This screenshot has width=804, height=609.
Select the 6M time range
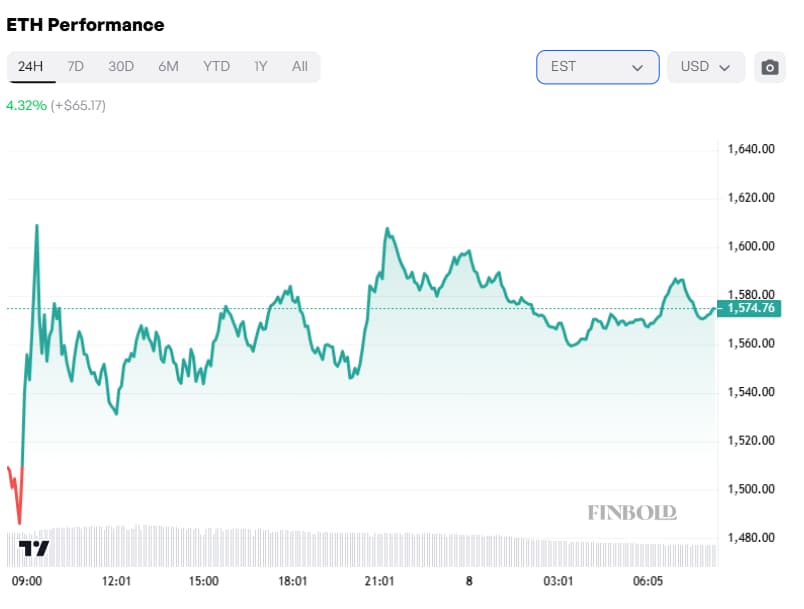click(168, 67)
